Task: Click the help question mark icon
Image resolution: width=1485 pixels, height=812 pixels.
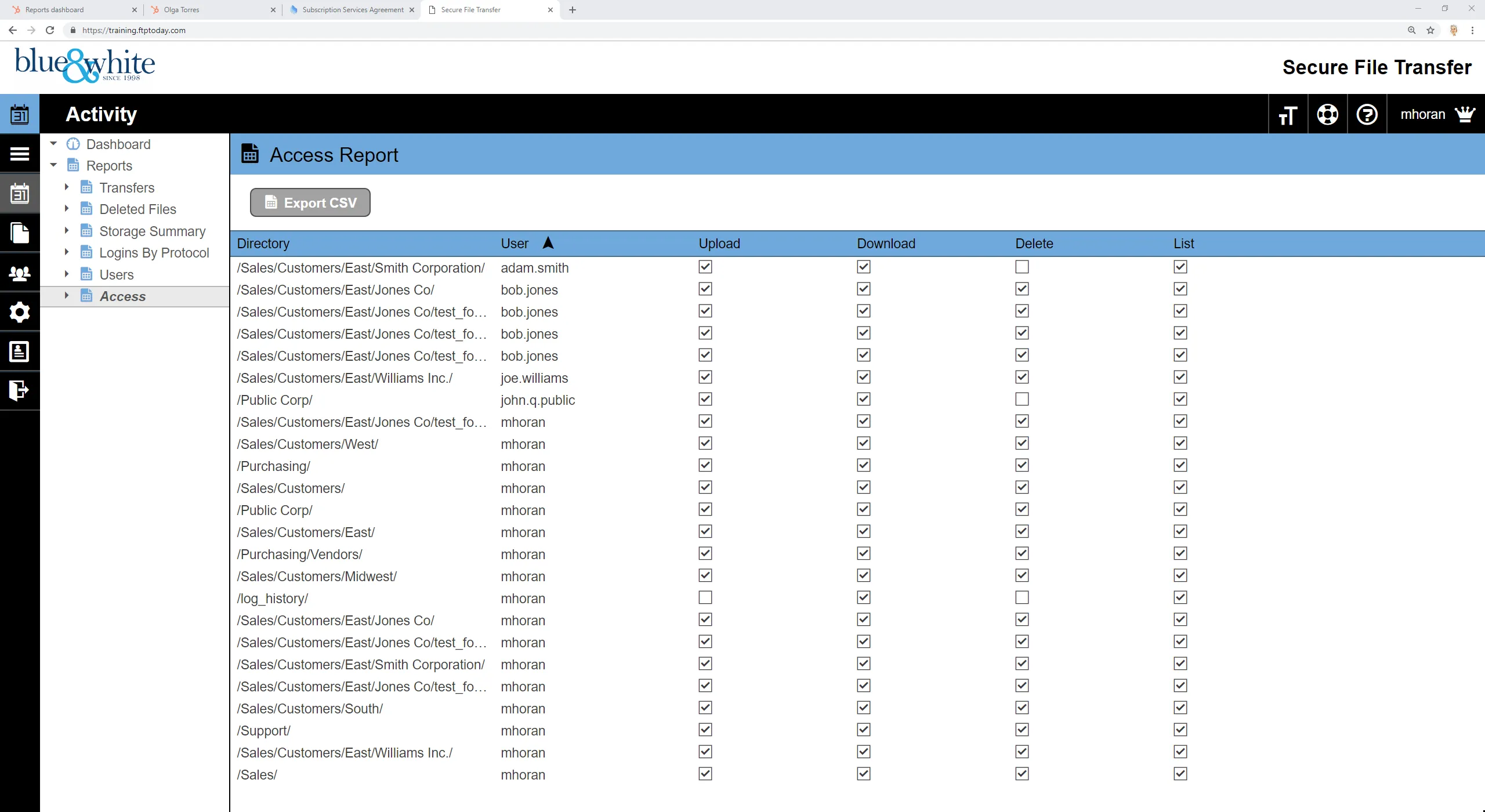Action: (1367, 114)
